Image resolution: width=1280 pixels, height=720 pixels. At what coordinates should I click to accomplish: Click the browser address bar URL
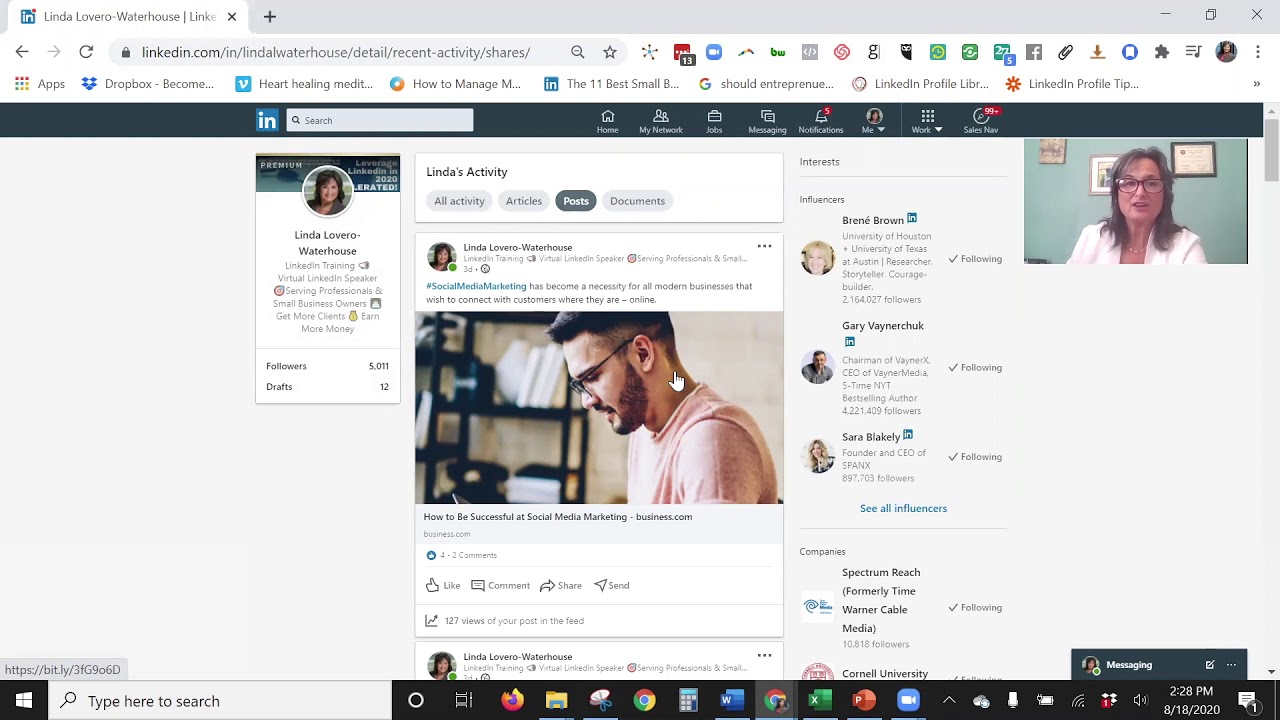coord(336,52)
